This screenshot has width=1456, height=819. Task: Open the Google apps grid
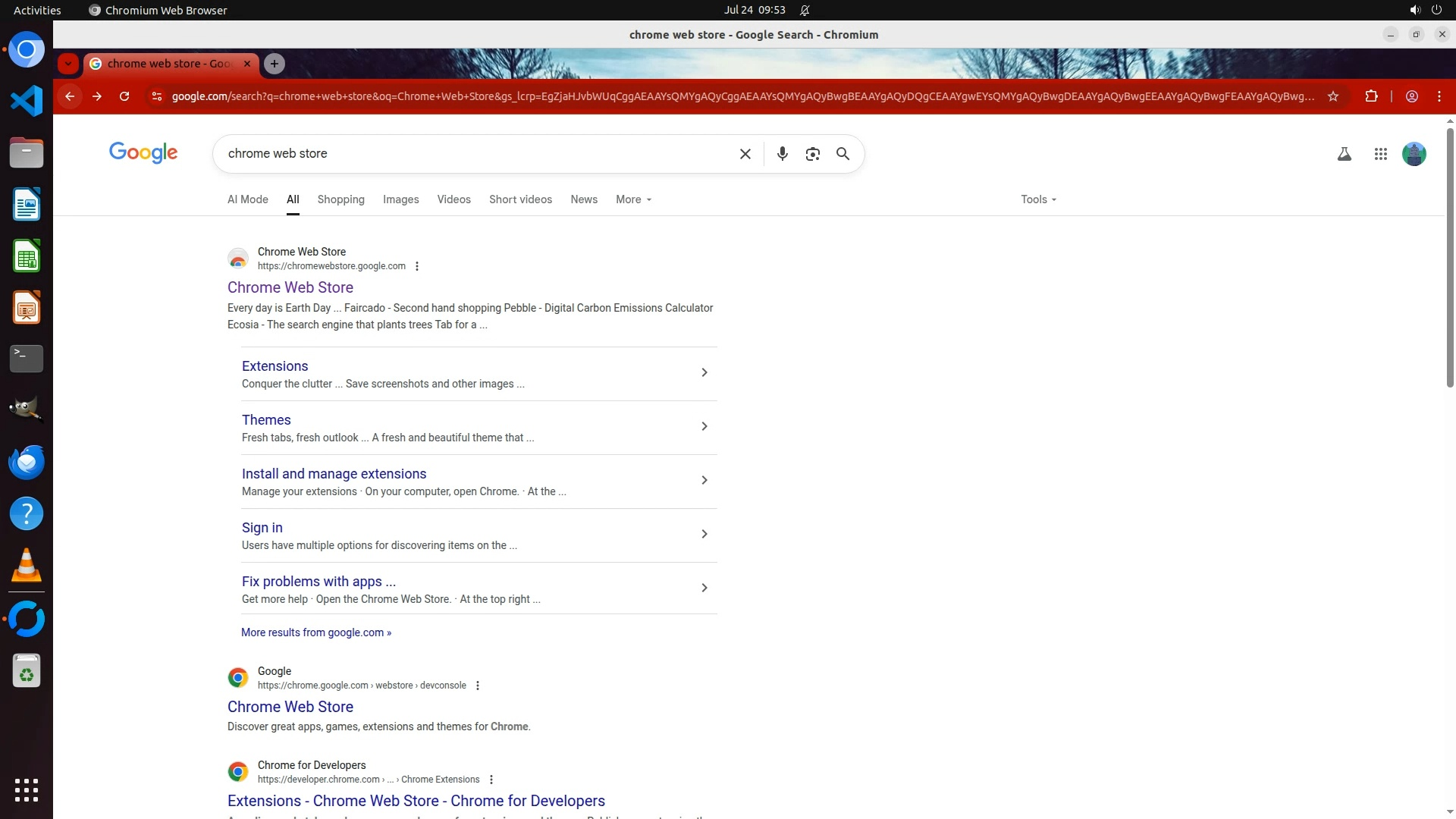pos(1380,154)
